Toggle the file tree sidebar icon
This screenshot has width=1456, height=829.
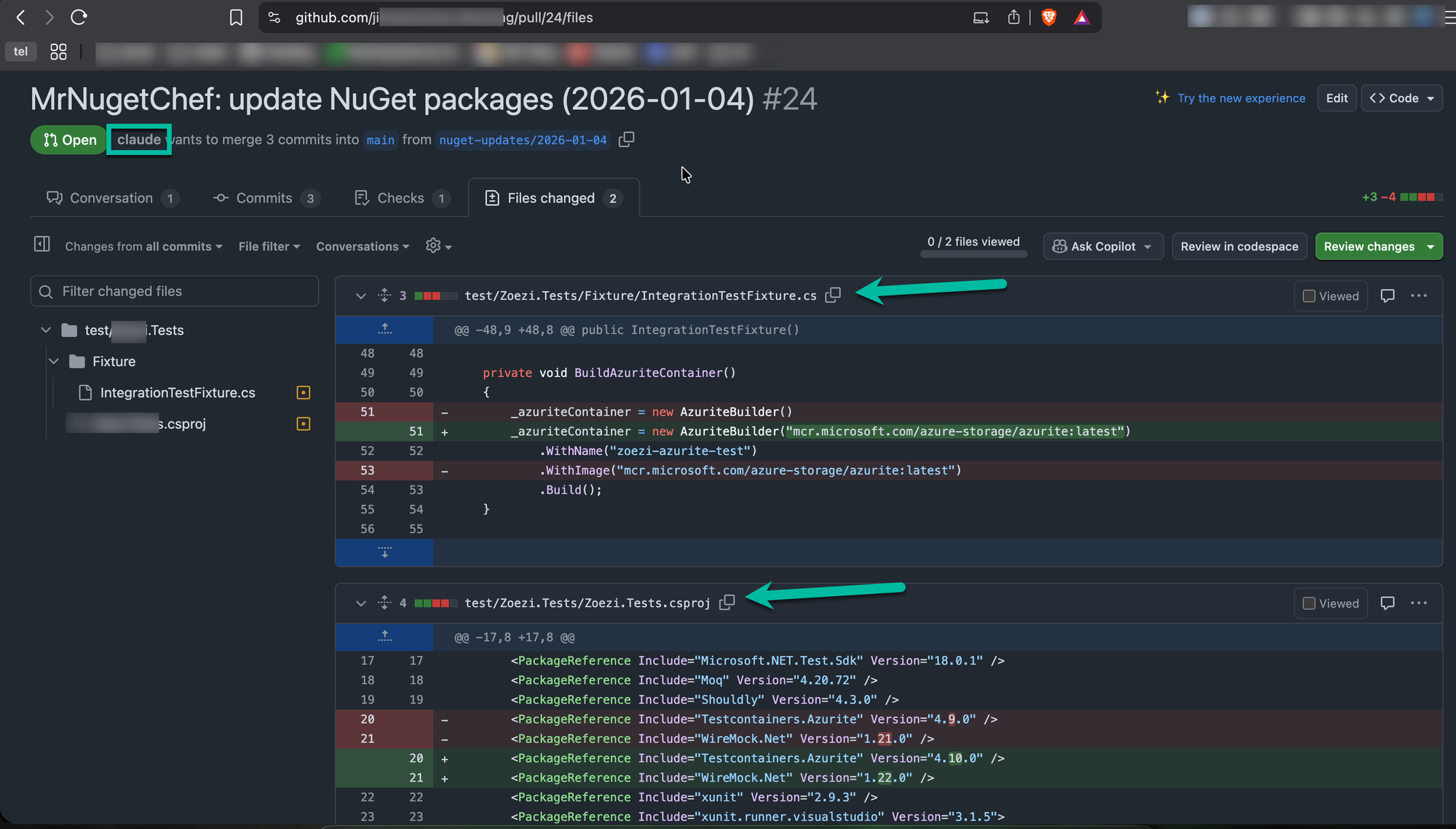(x=42, y=245)
